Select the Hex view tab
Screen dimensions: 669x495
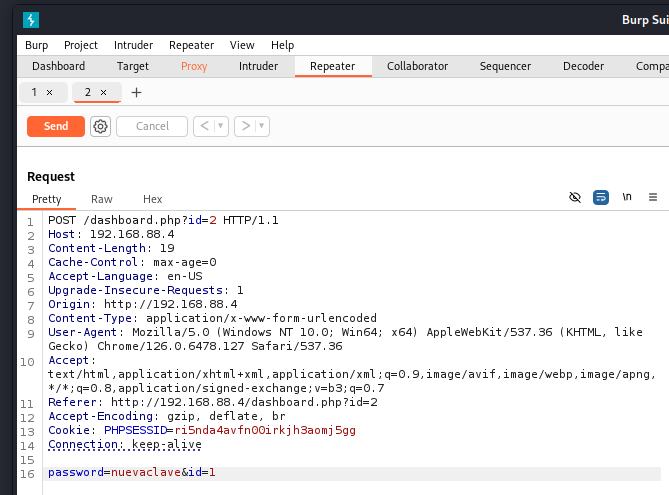point(153,199)
